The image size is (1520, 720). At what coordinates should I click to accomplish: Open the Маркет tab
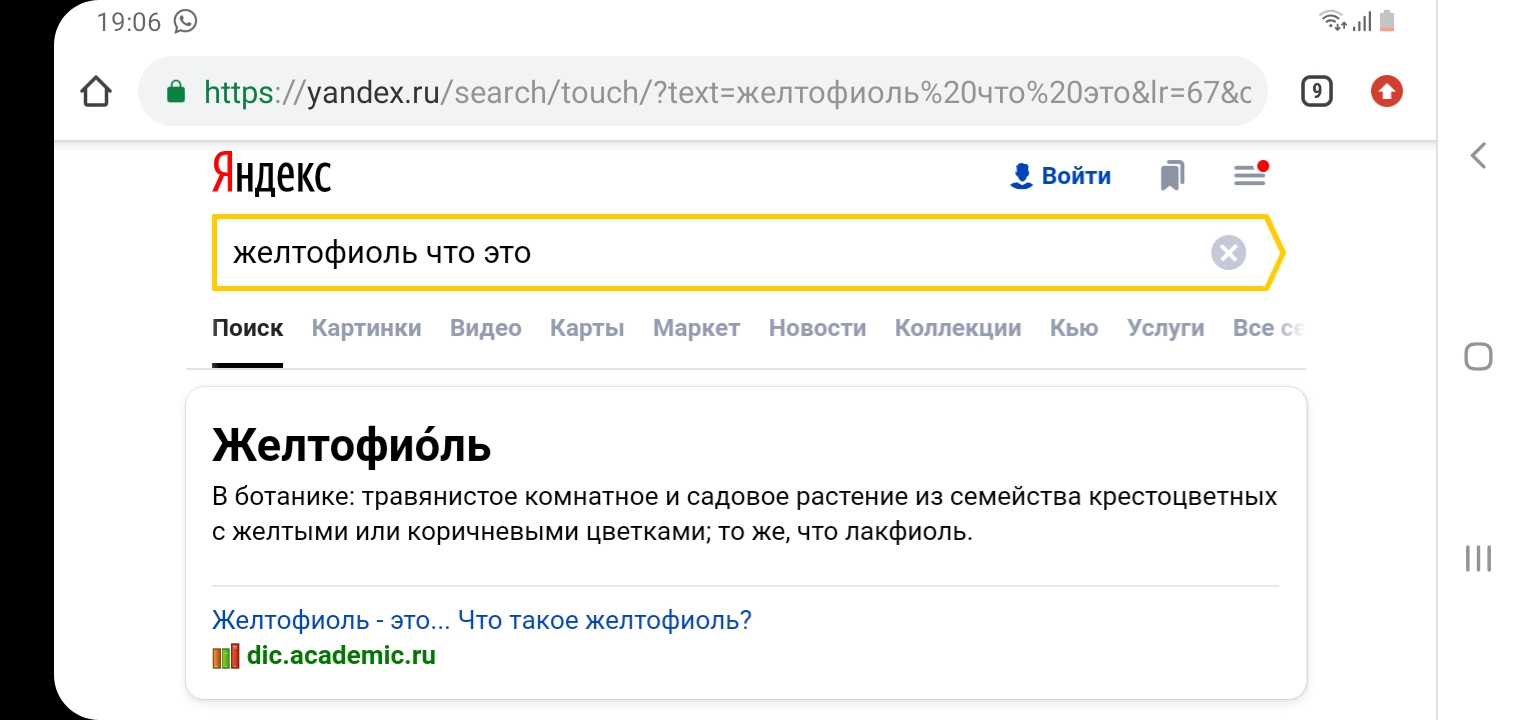[x=696, y=328]
